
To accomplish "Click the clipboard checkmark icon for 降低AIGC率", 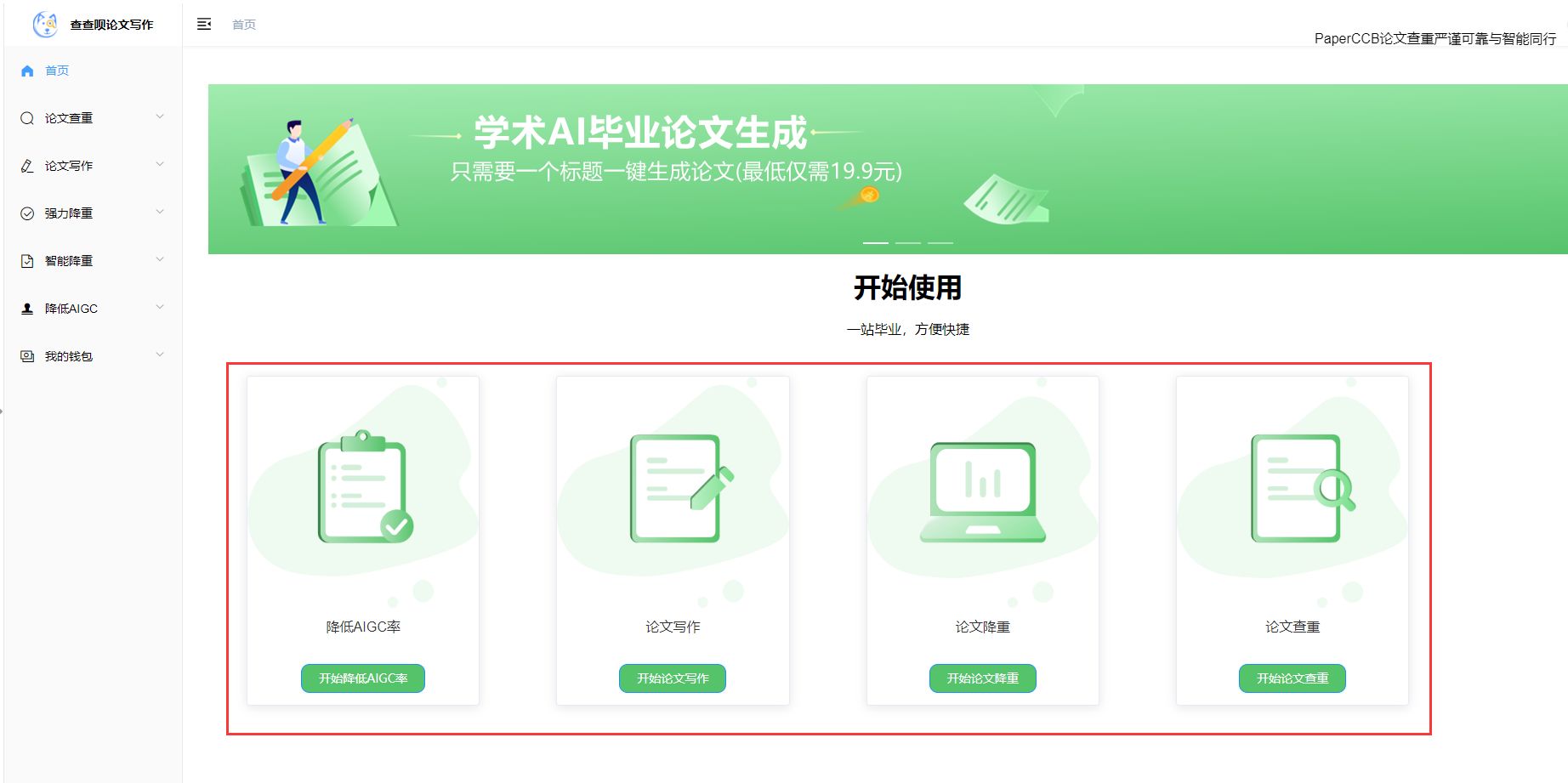I will pyautogui.click(x=365, y=488).
